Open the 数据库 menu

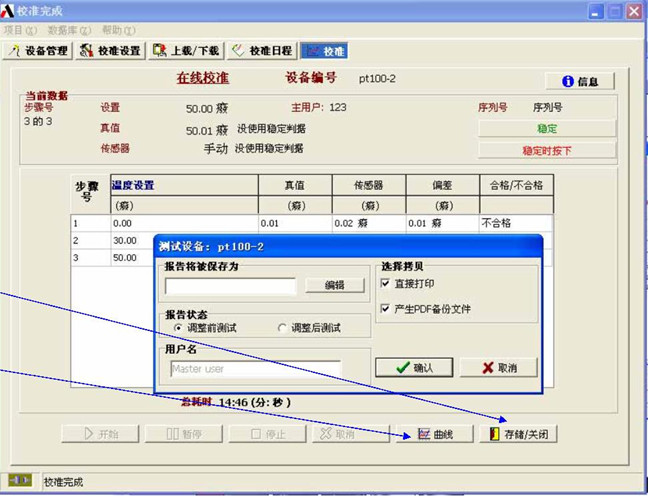tap(69, 30)
